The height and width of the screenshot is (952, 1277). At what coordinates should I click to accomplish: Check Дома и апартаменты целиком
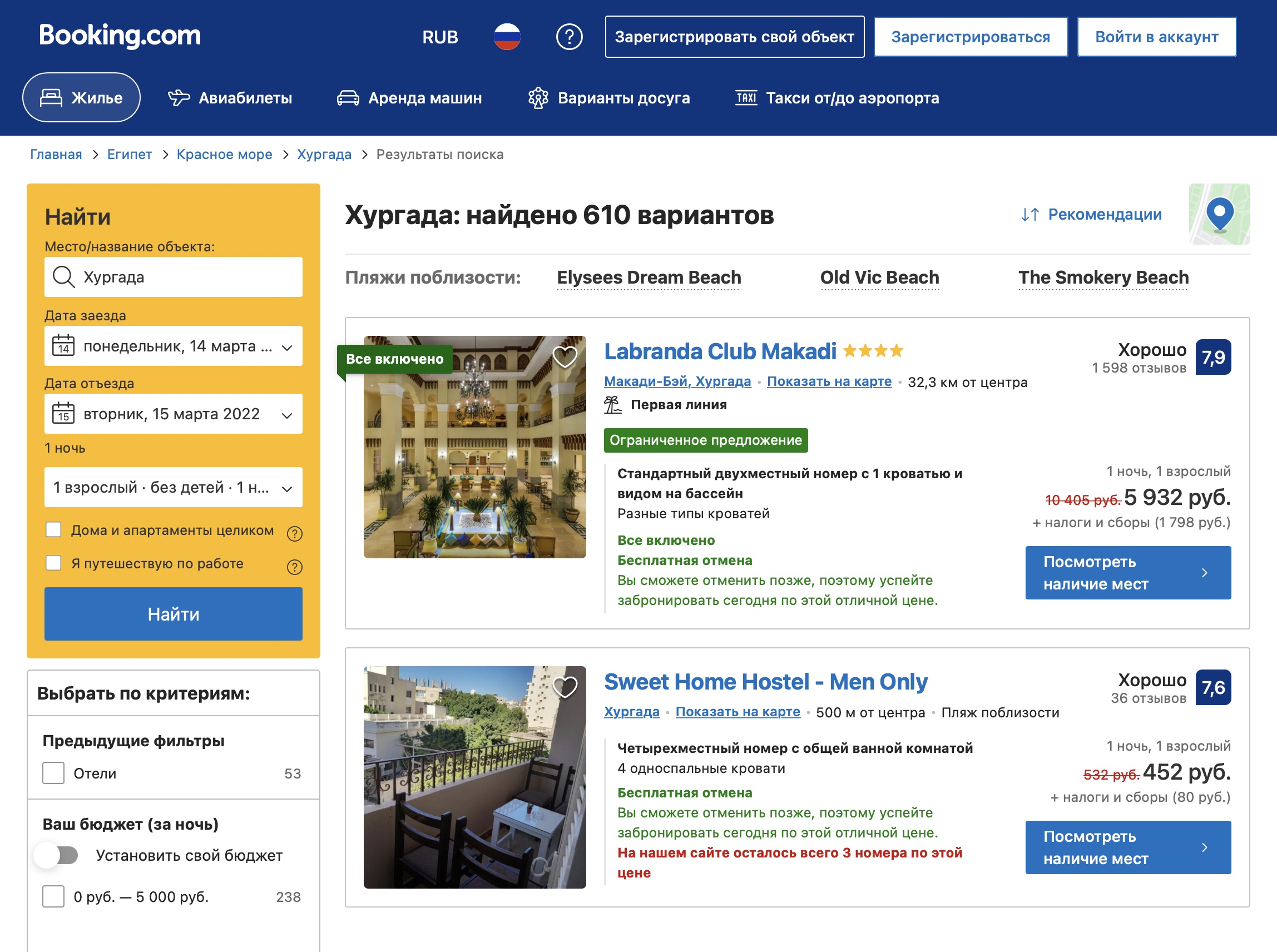pyautogui.click(x=53, y=529)
